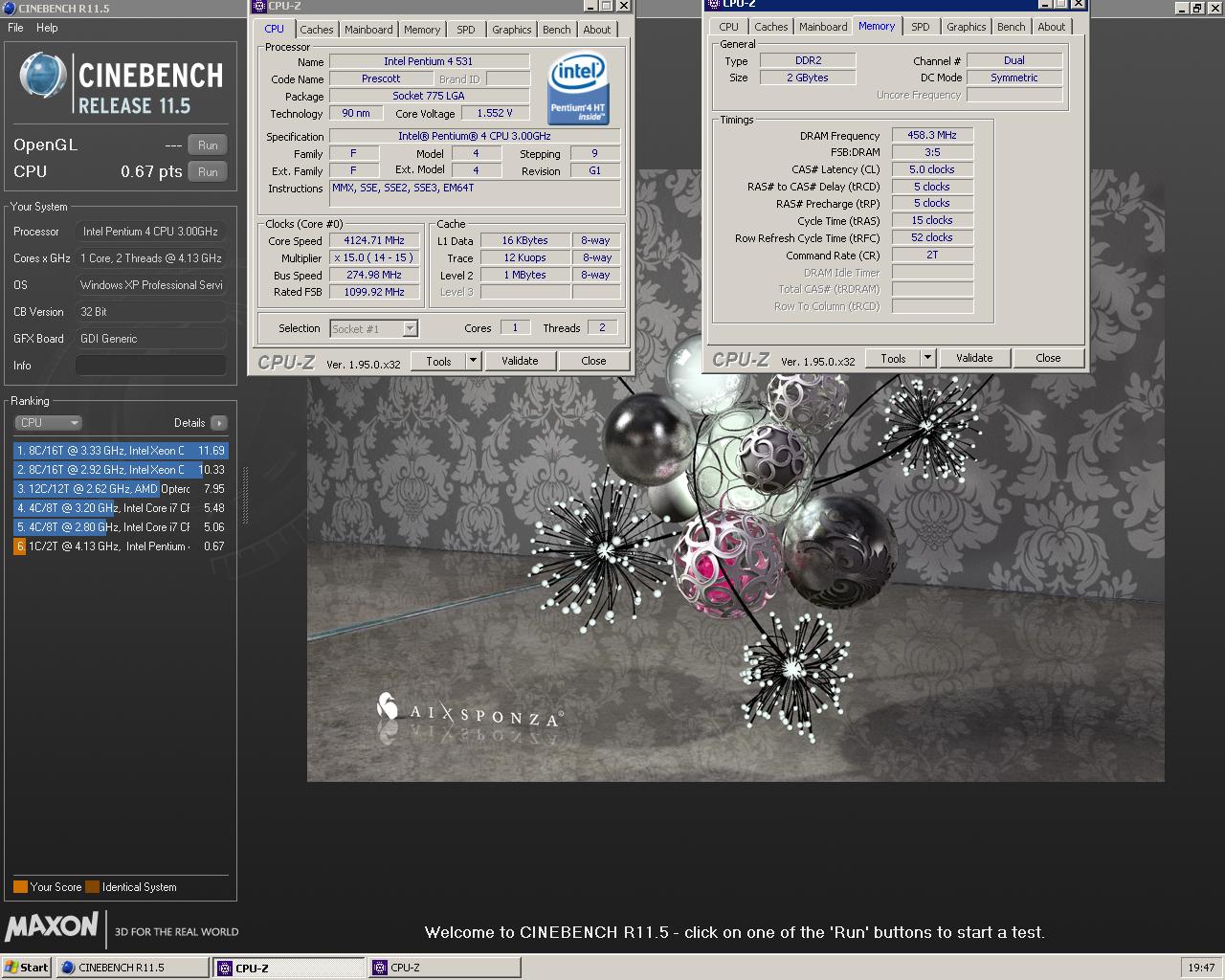Image resolution: width=1225 pixels, height=980 pixels.
Task: Open the File menu in Cinebench
Action: click(15, 28)
